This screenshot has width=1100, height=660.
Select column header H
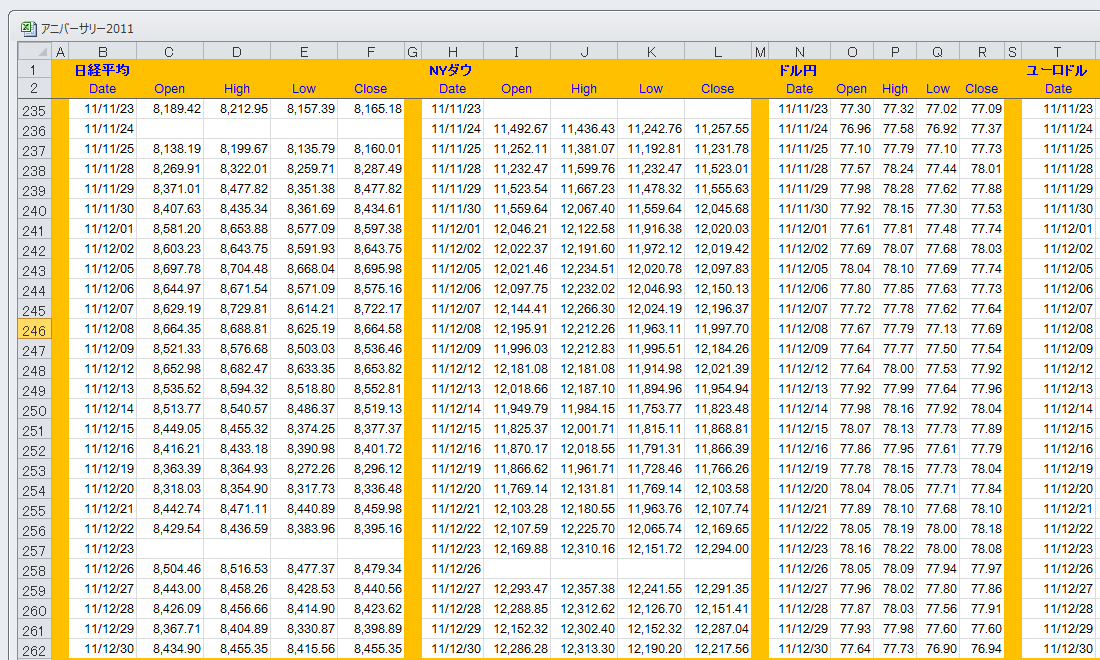click(x=452, y=51)
